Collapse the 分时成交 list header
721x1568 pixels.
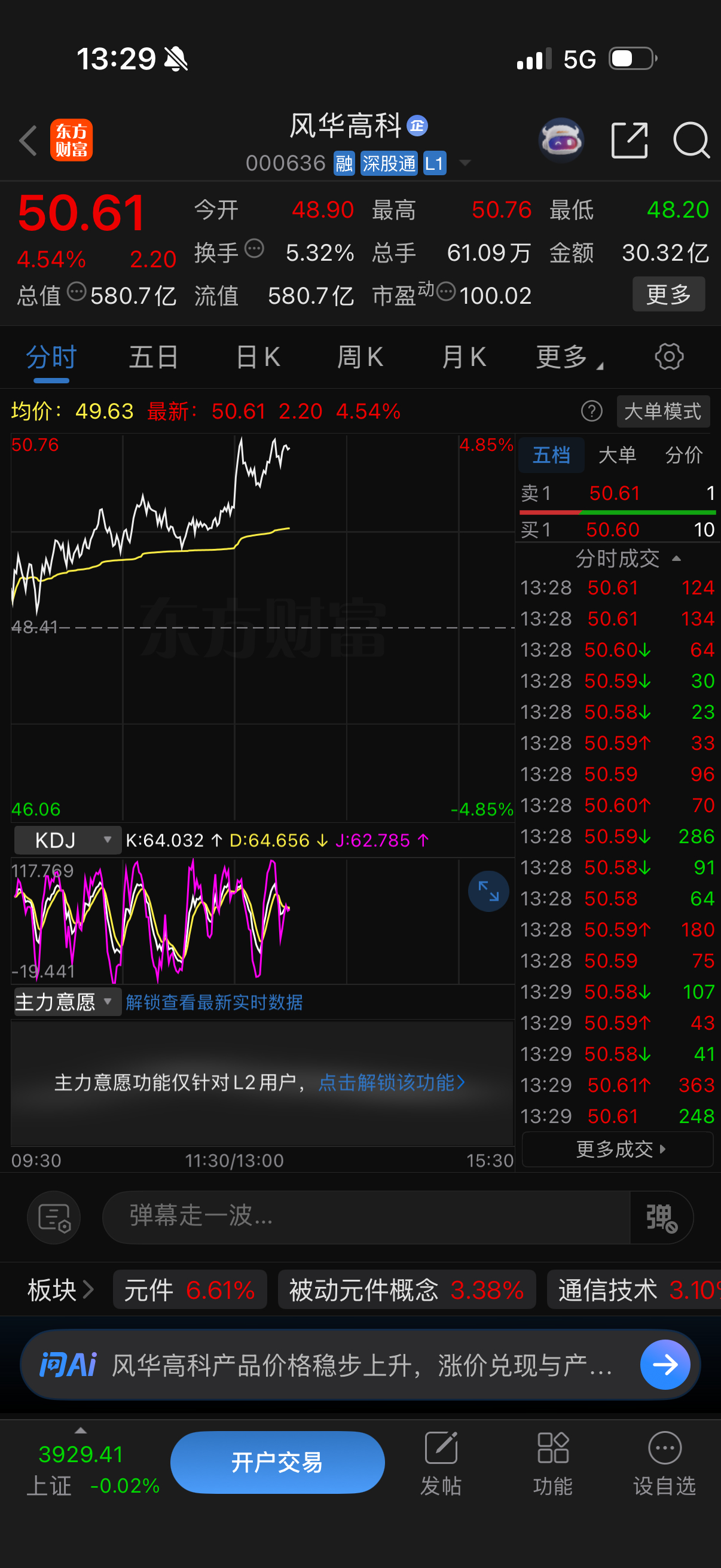coord(627,558)
